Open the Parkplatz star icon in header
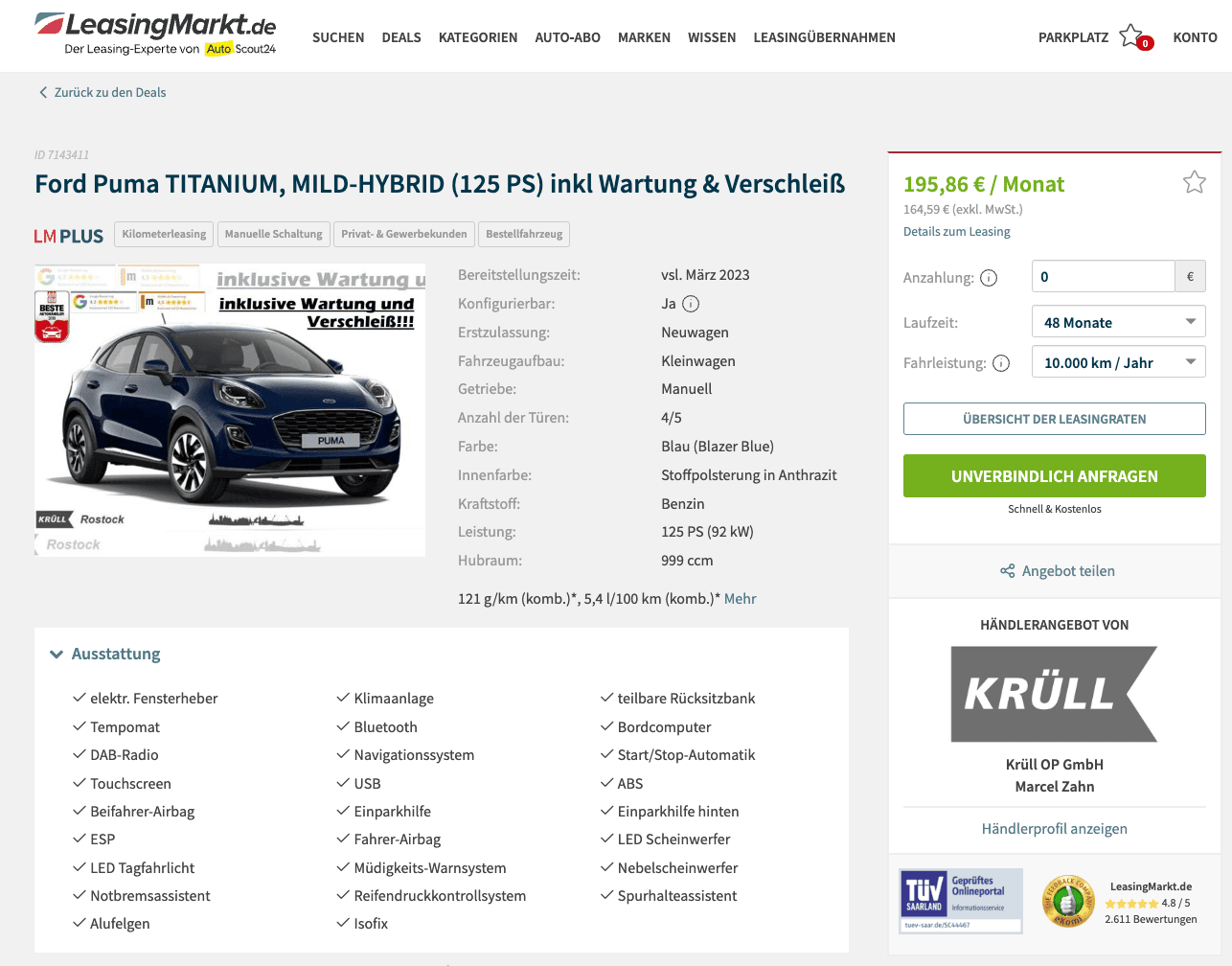 [1133, 36]
